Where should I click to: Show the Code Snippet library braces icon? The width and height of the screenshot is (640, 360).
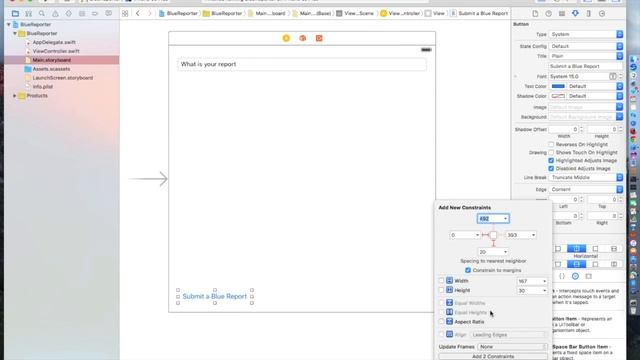pyautogui.click(x=562, y=276)
